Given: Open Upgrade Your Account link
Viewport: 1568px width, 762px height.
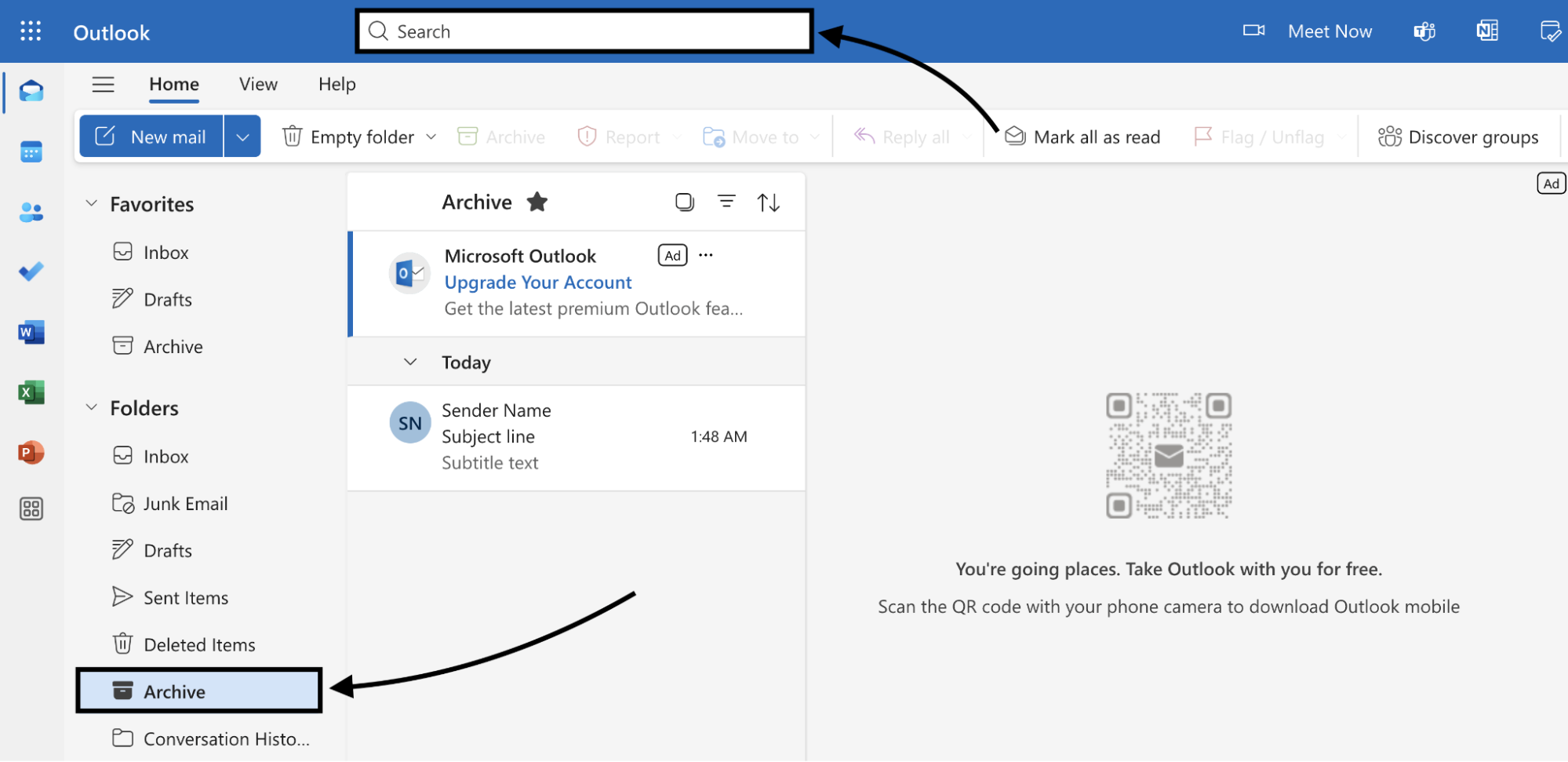Looking at the screenshot, I should tap(538, 283).
